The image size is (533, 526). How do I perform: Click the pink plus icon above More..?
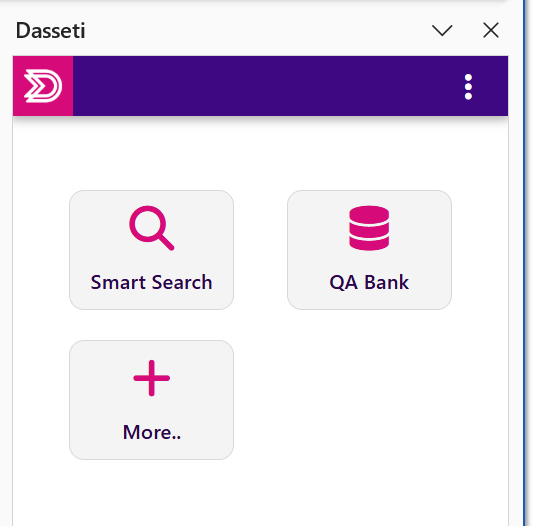click(152, 378)
